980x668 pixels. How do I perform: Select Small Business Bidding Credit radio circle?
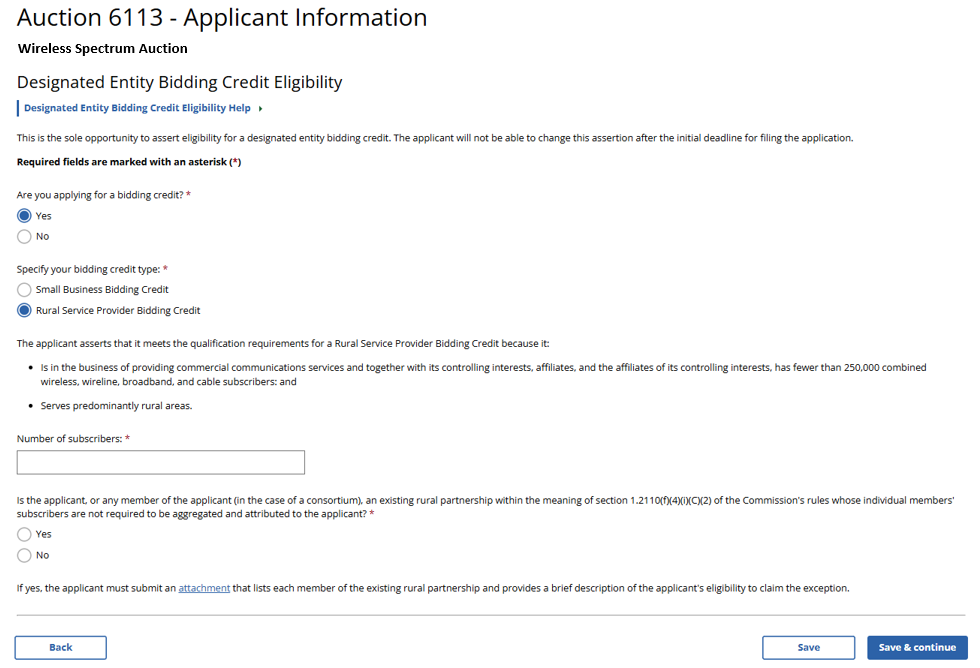[24, 289]
